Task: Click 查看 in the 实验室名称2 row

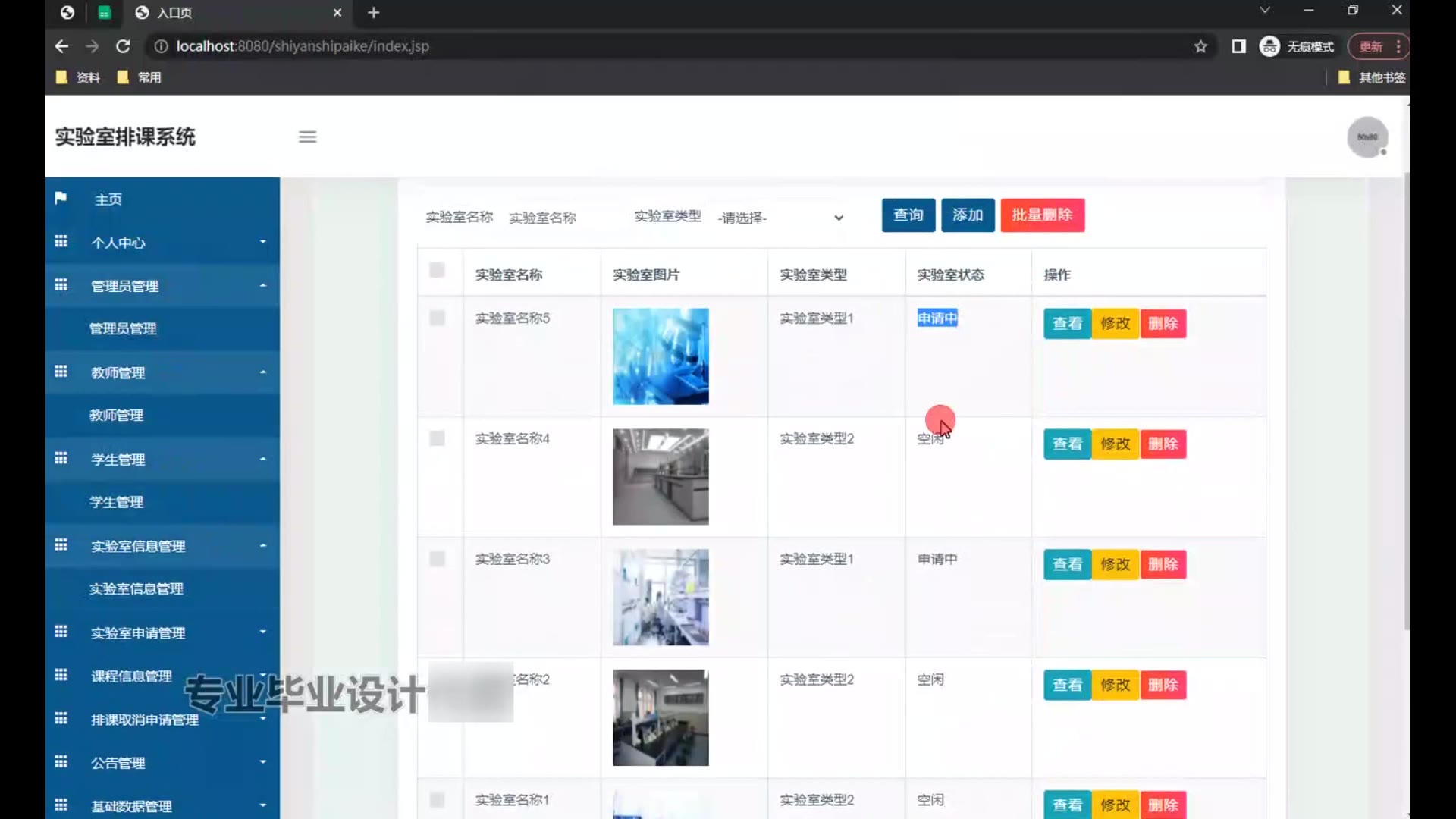Action: tap(1067, 686)
